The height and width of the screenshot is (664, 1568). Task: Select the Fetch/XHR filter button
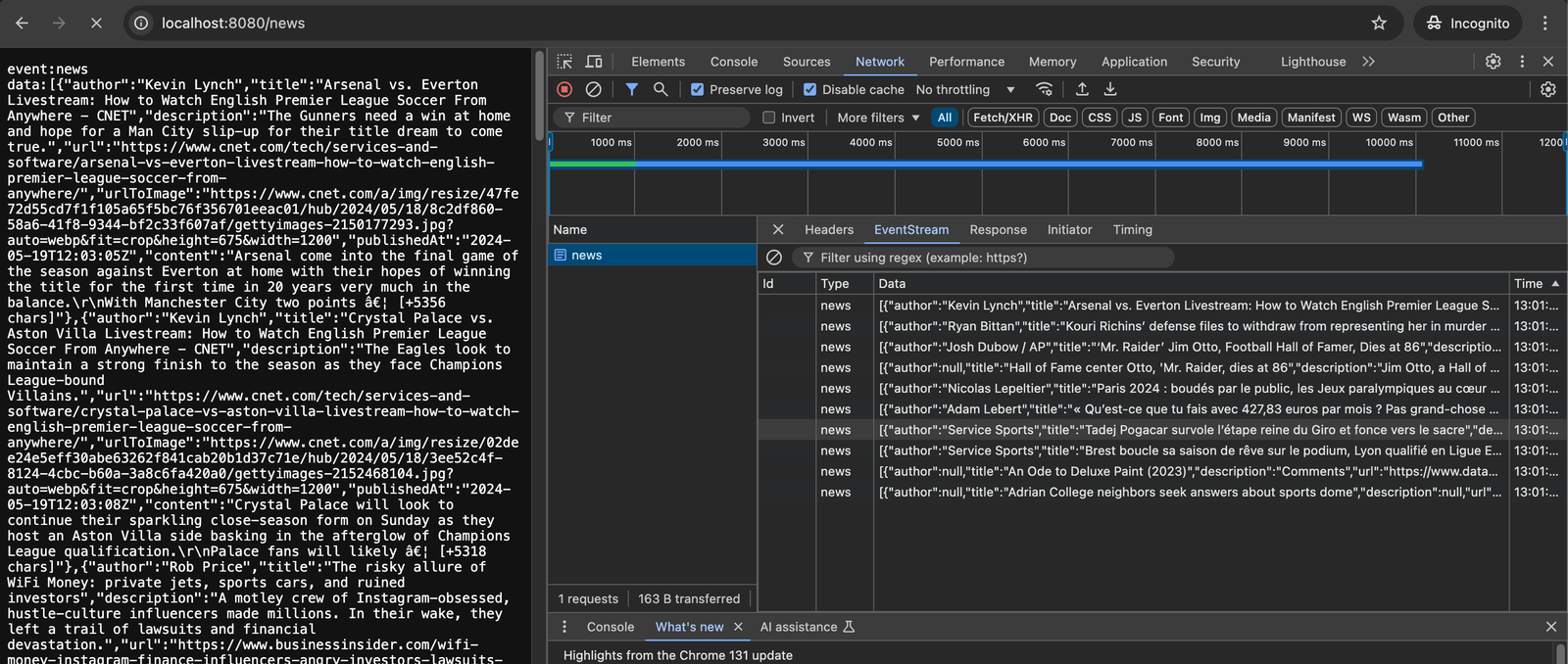point(1003,118)
